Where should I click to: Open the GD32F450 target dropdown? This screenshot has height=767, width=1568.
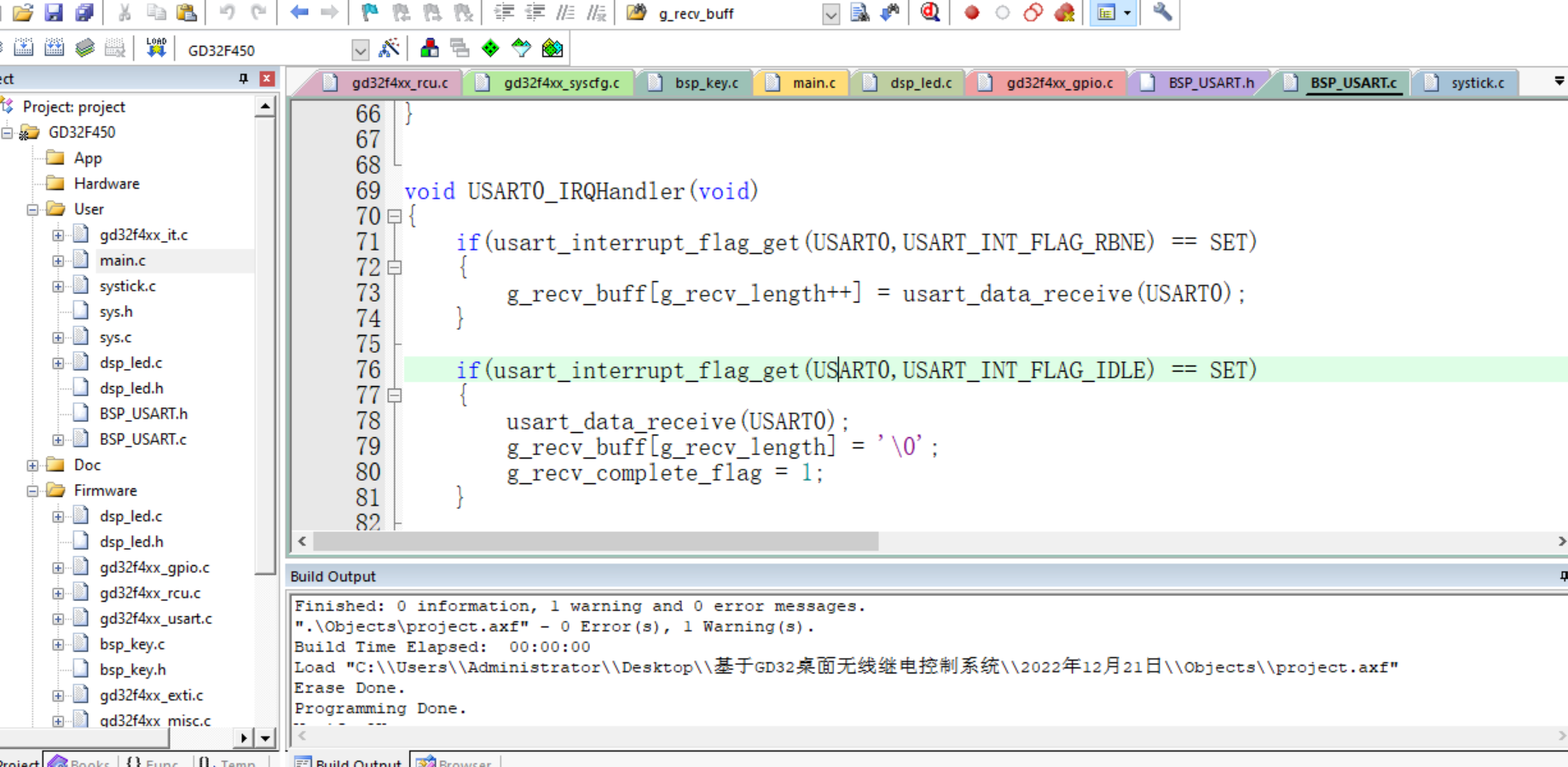coord(360,50)
